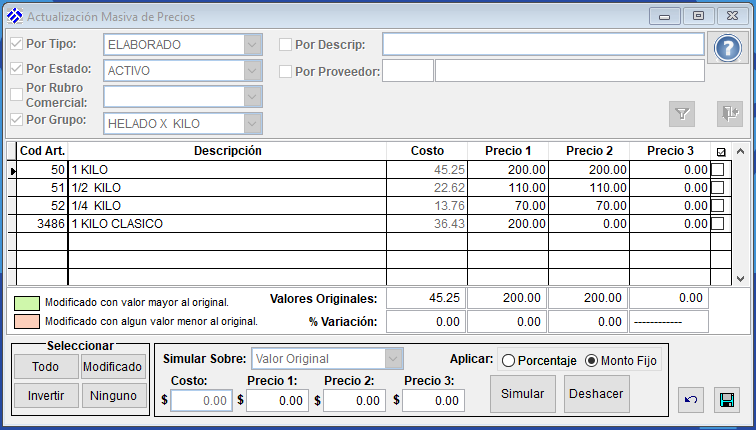The image size is (756, 430).
Task: Check the row checkbox for 1/2 KILO
Action: pos(718,188)
